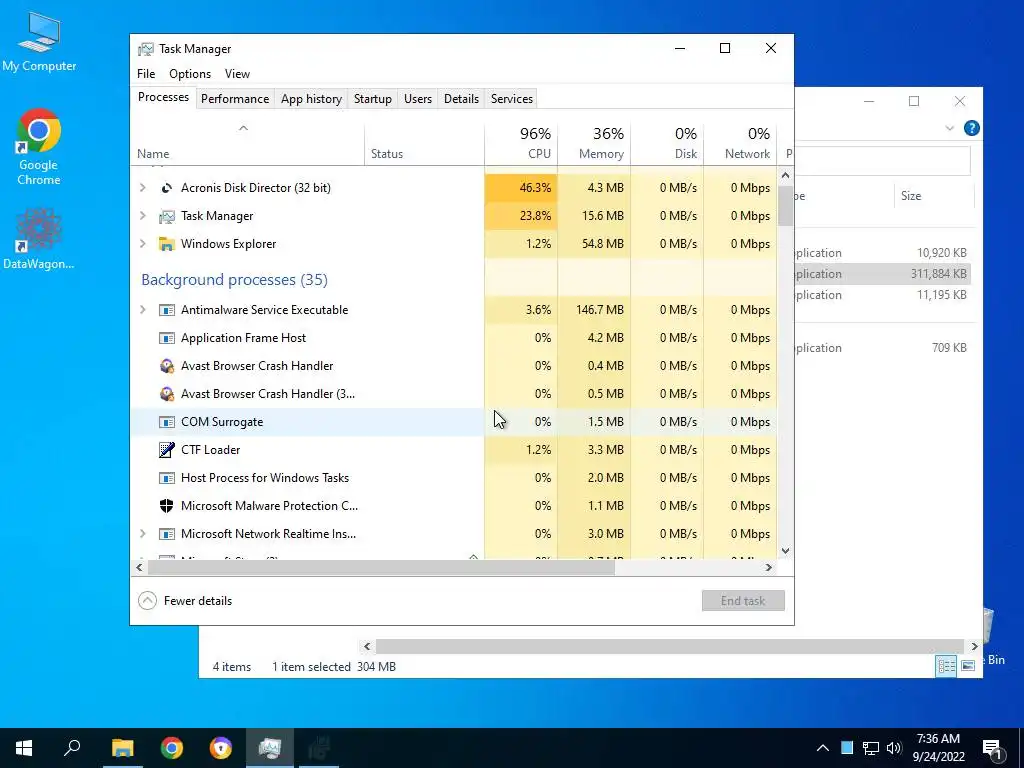This screenshot has width=1024, height=768.
Task: Open Explorer window help icon
Action: (x=972, y=128)
